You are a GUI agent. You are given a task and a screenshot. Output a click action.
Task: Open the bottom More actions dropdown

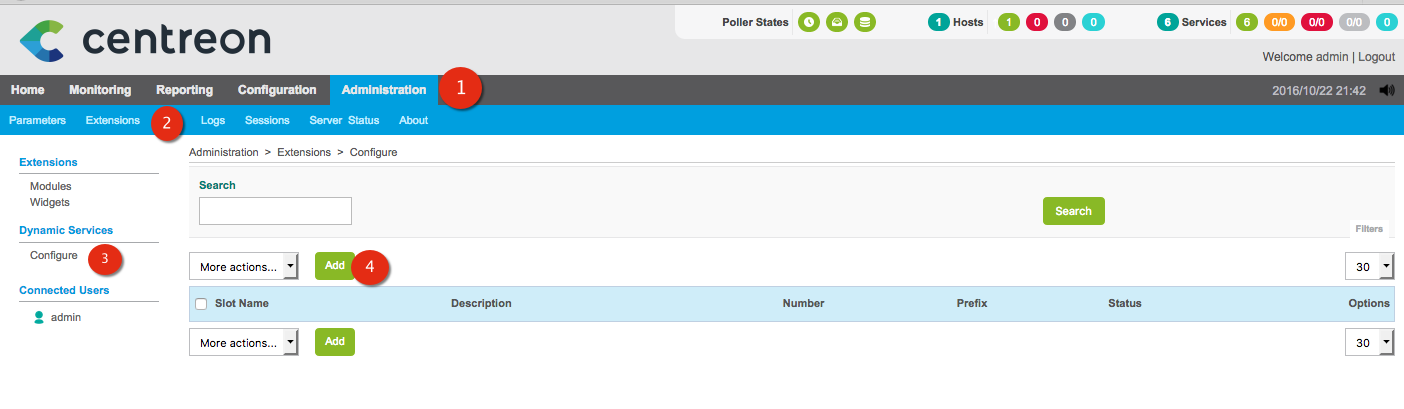click(x=244, y=343)
